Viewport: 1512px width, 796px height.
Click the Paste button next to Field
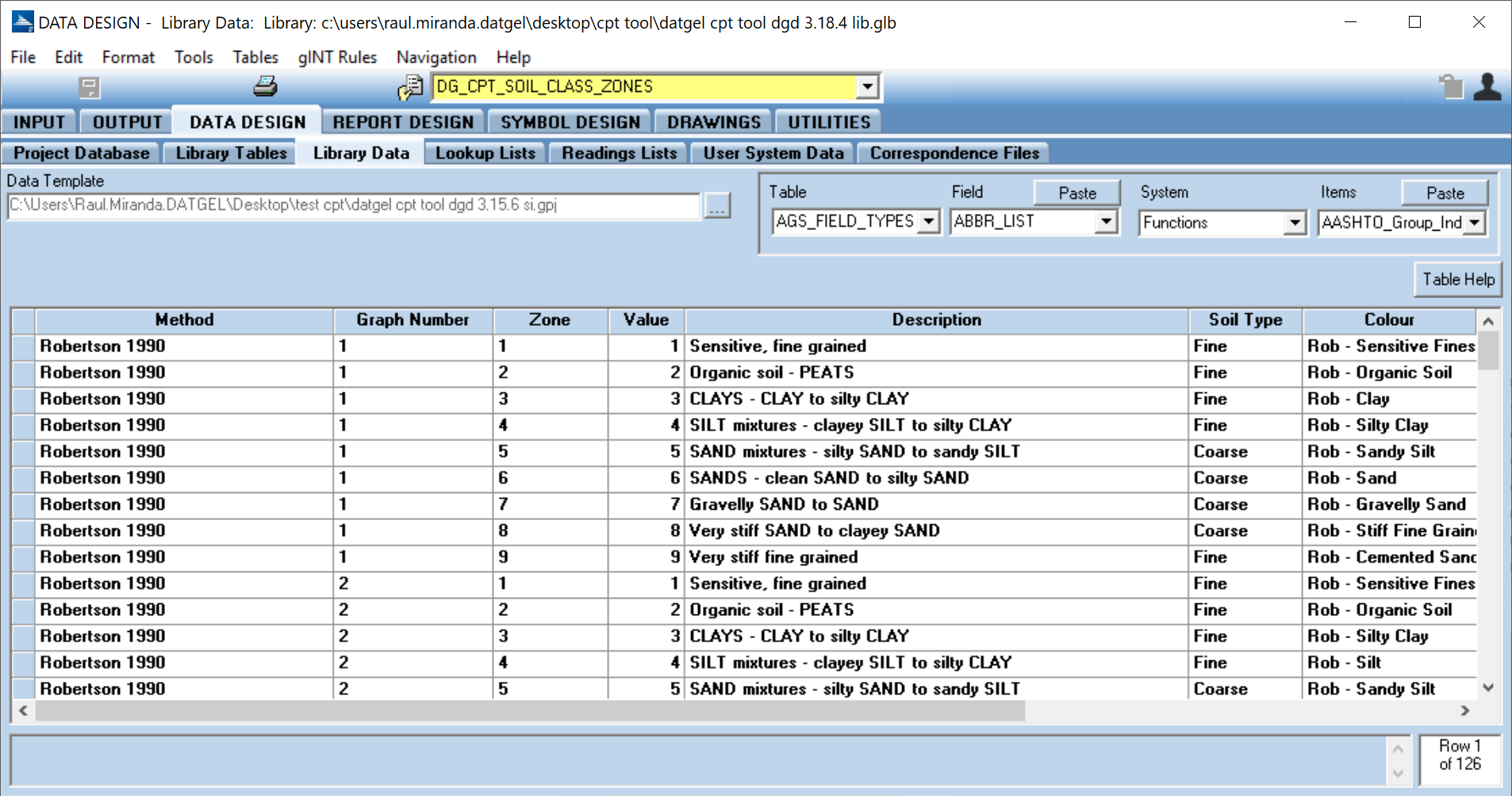1076,193
